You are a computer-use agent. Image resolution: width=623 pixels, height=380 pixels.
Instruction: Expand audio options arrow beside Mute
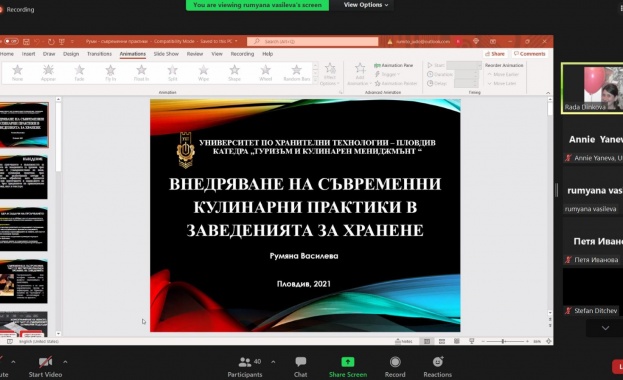(x=13, y=362)
